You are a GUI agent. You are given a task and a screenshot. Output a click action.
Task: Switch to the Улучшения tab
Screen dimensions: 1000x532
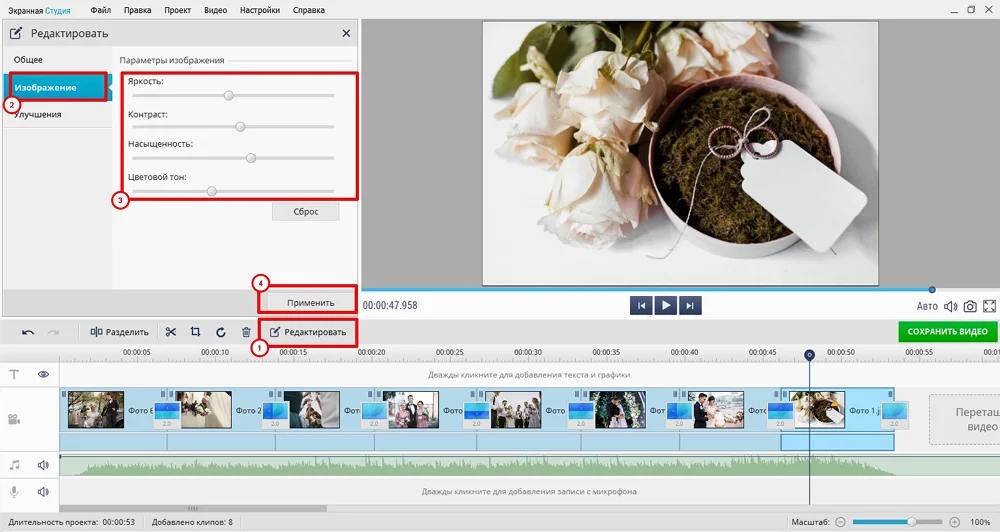tap(38, 114)
